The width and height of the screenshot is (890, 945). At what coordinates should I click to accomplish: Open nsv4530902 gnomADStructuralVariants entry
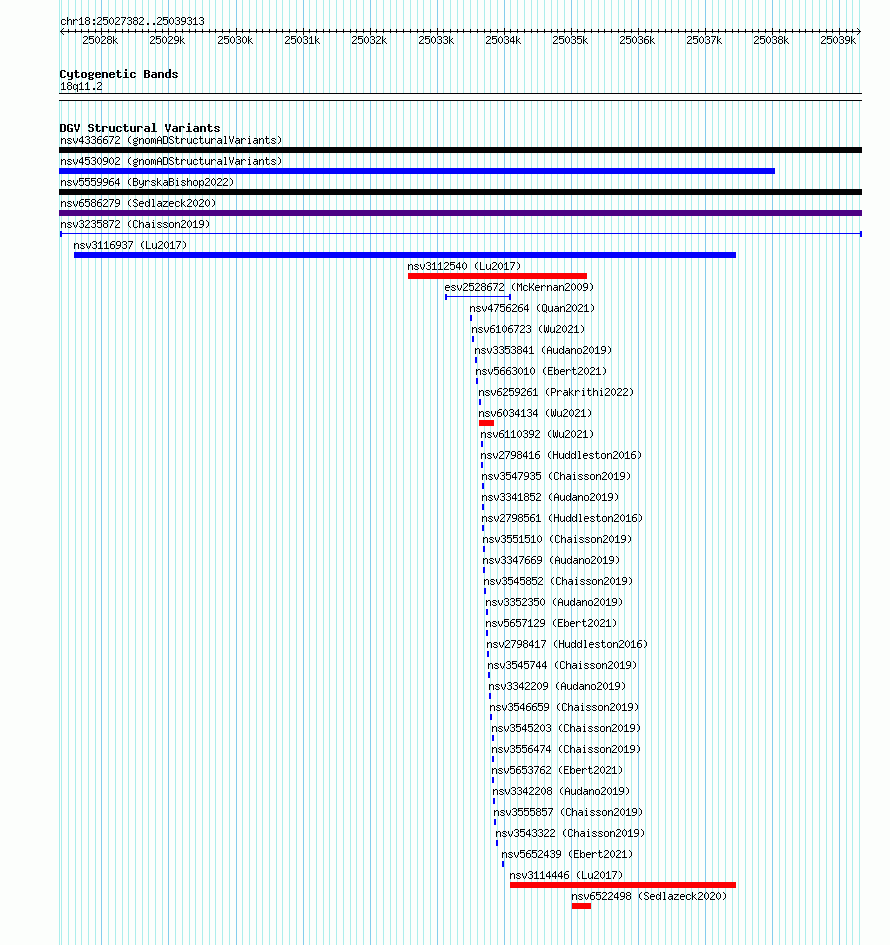pyautogui.click(x=171, y=162)
